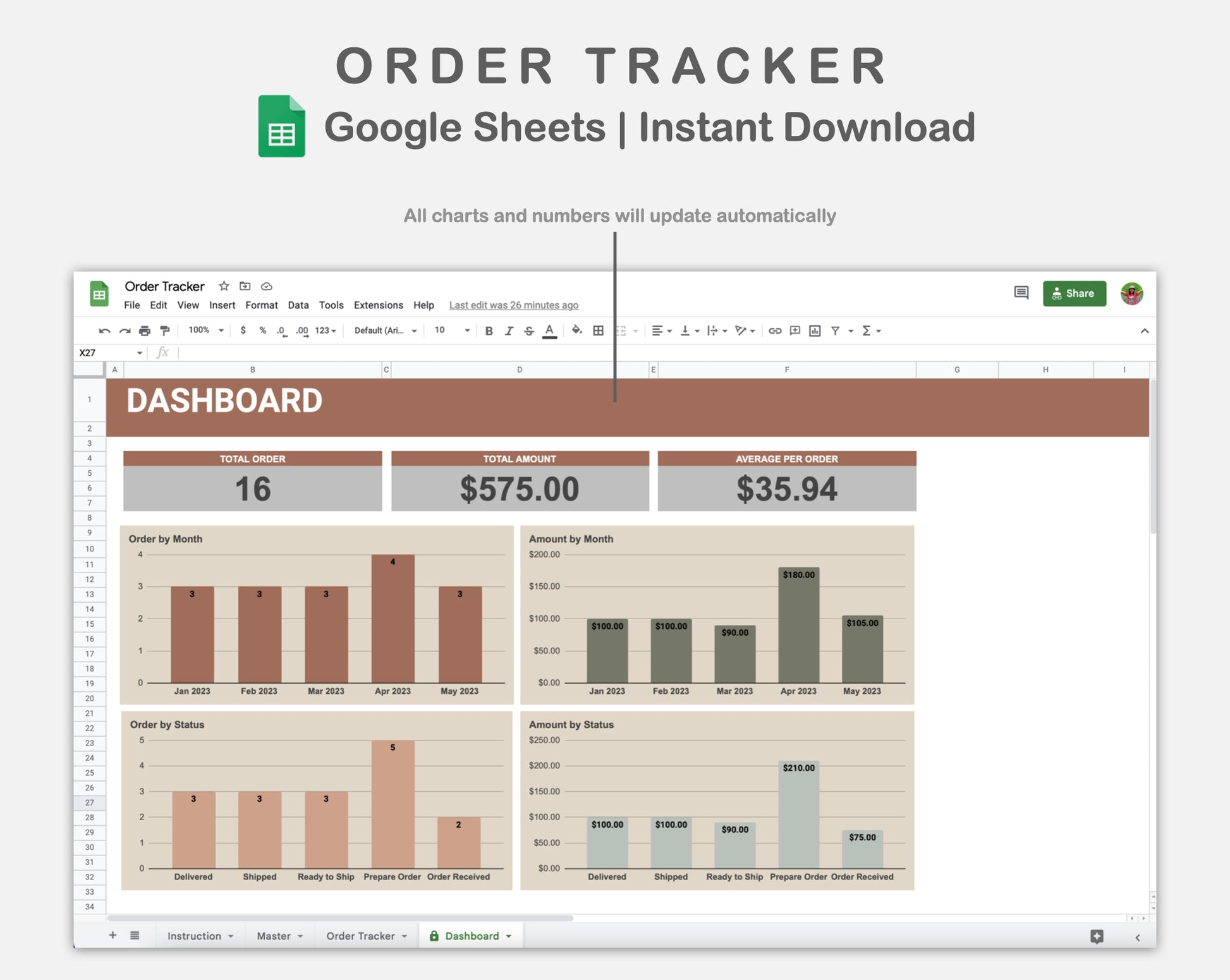Open the 'Last edit was 26 minutes ago' link
Image resolution: width=1230 pixels, height=980 pixels.
click(x=513, y=305)
